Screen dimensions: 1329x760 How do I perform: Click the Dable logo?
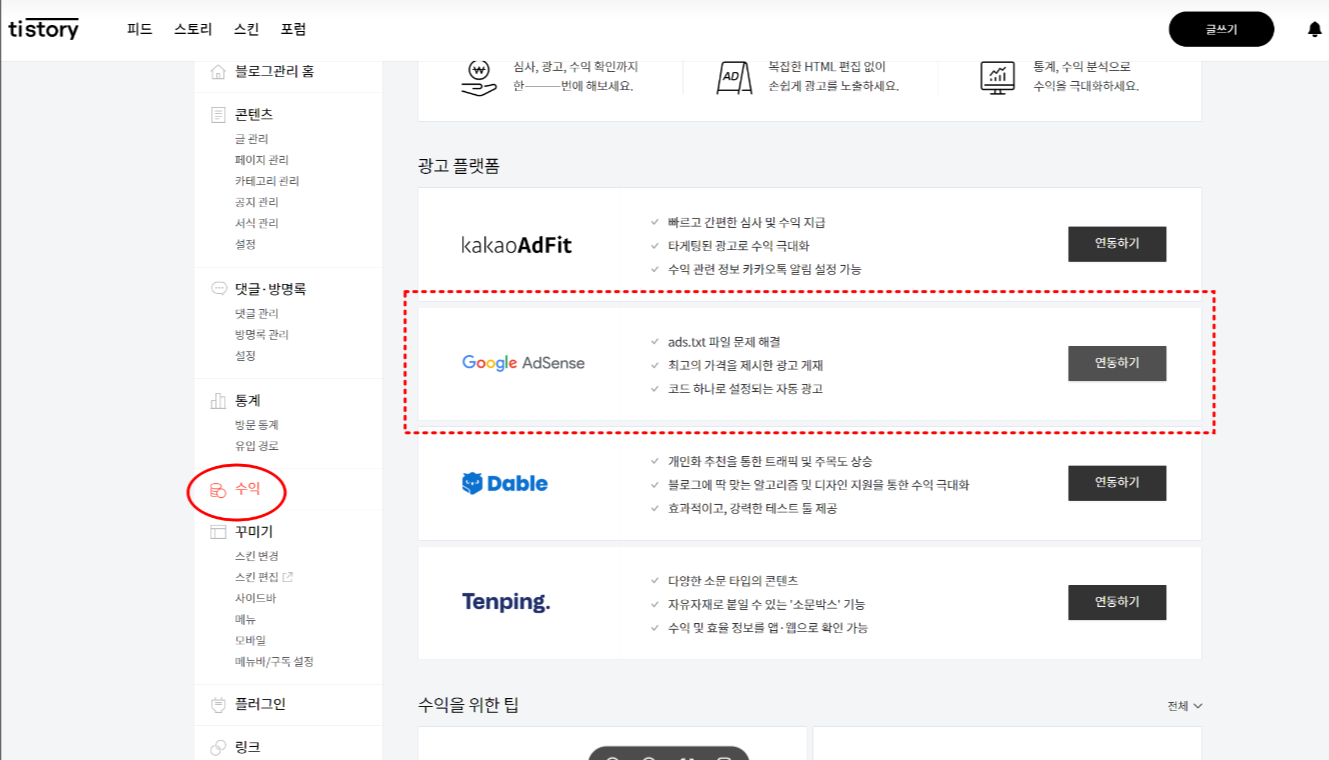pyautogui.click(x=504, y=484)
